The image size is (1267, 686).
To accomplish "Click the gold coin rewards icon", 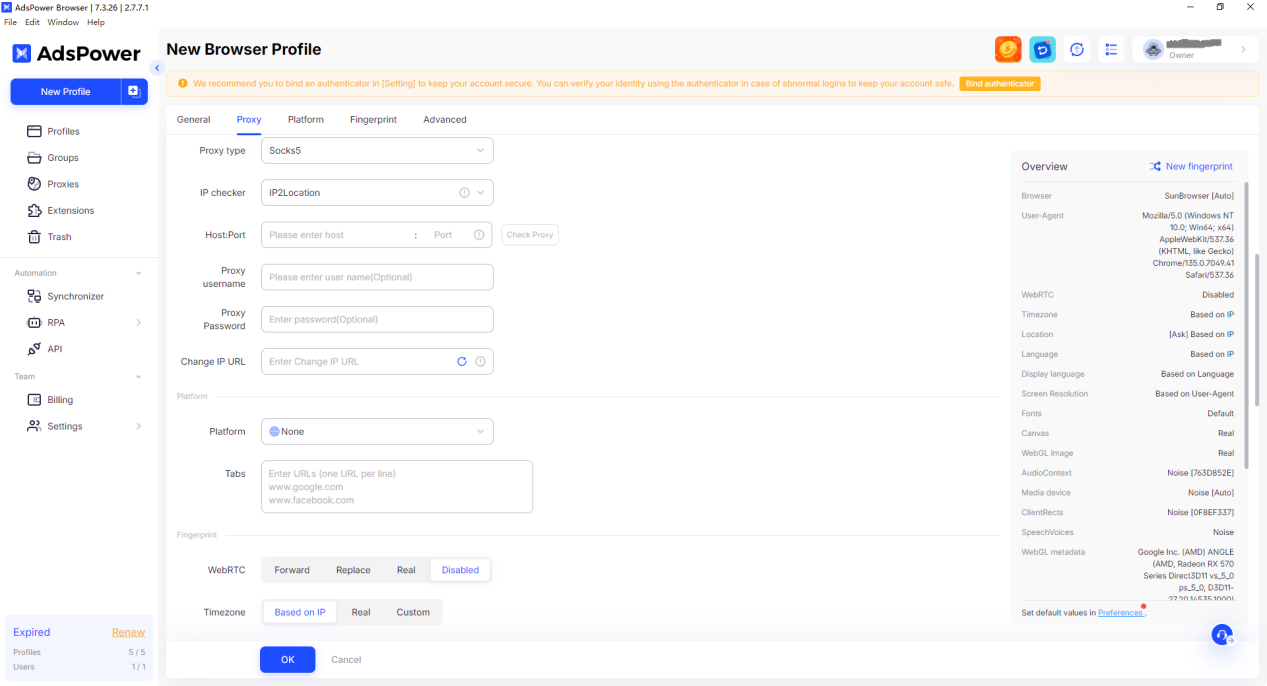I will 1008,49.
